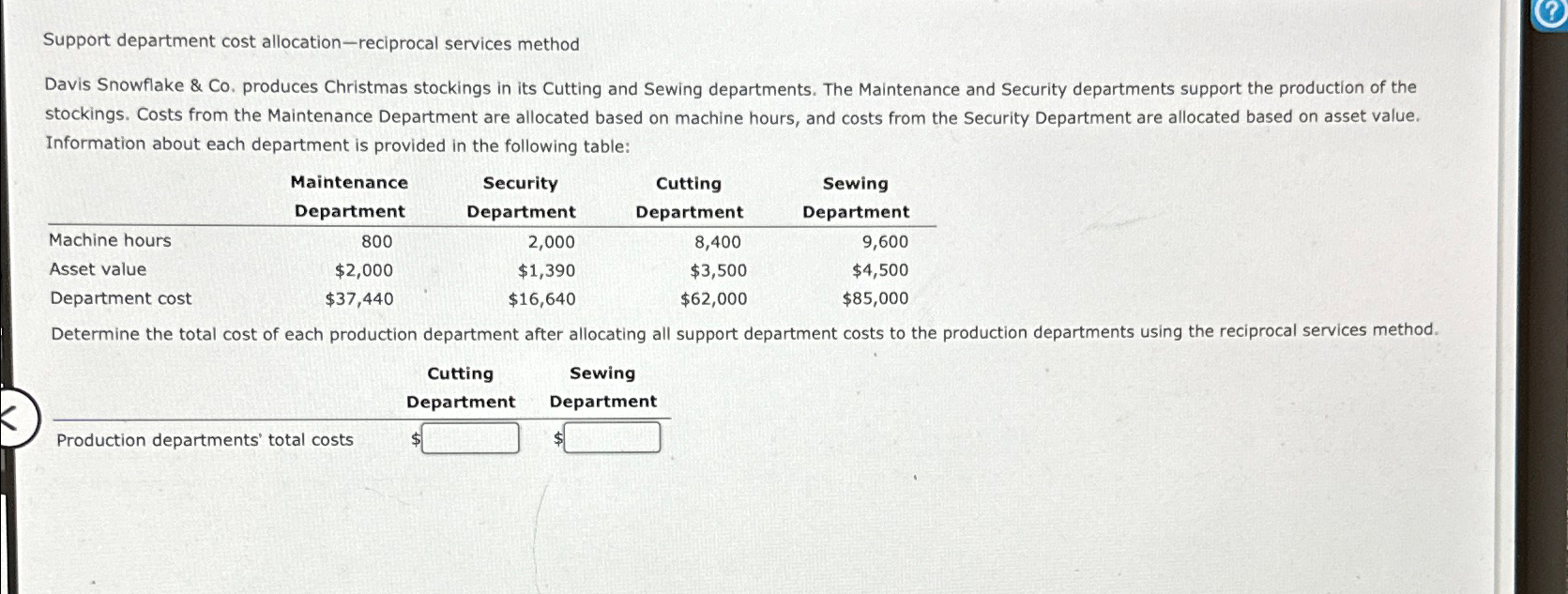
Task: Click the Security Department column header
Action: [x=521, y=197]
